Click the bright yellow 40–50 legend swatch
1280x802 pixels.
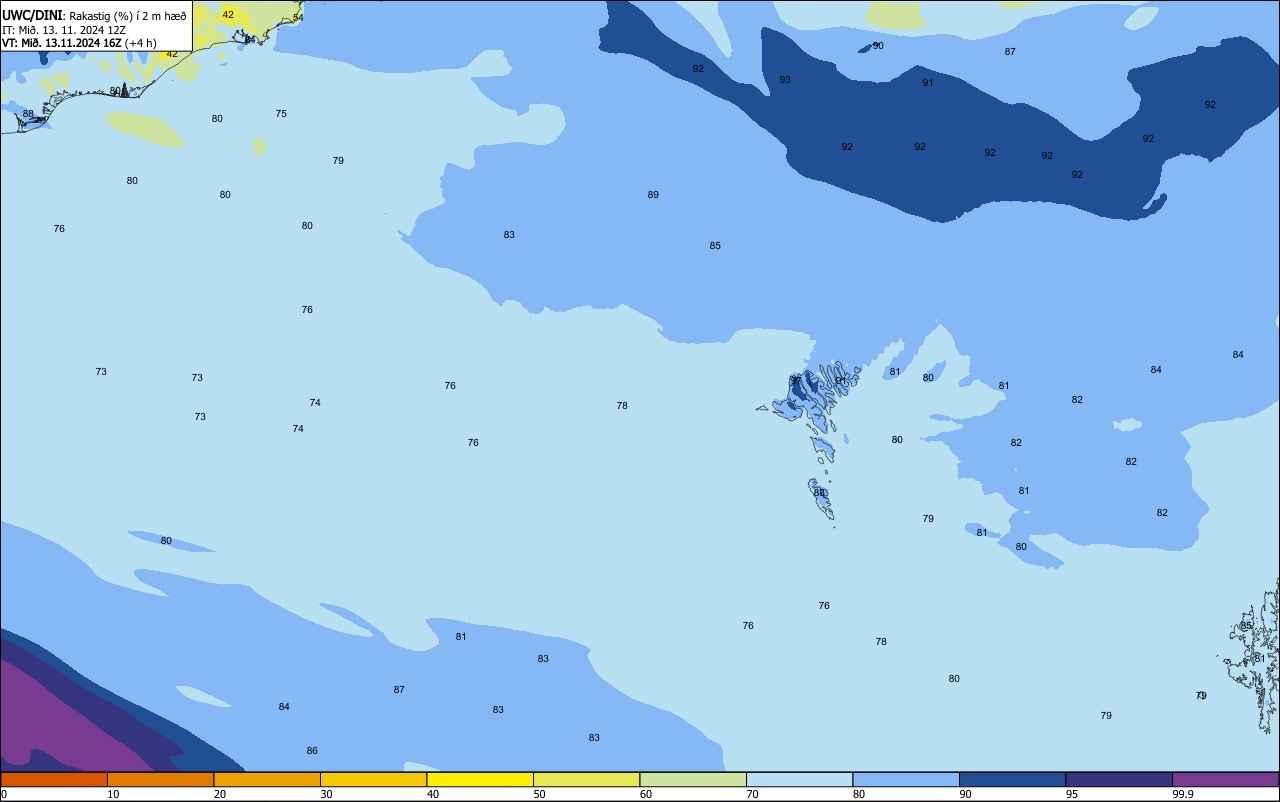tap(480, 779)
